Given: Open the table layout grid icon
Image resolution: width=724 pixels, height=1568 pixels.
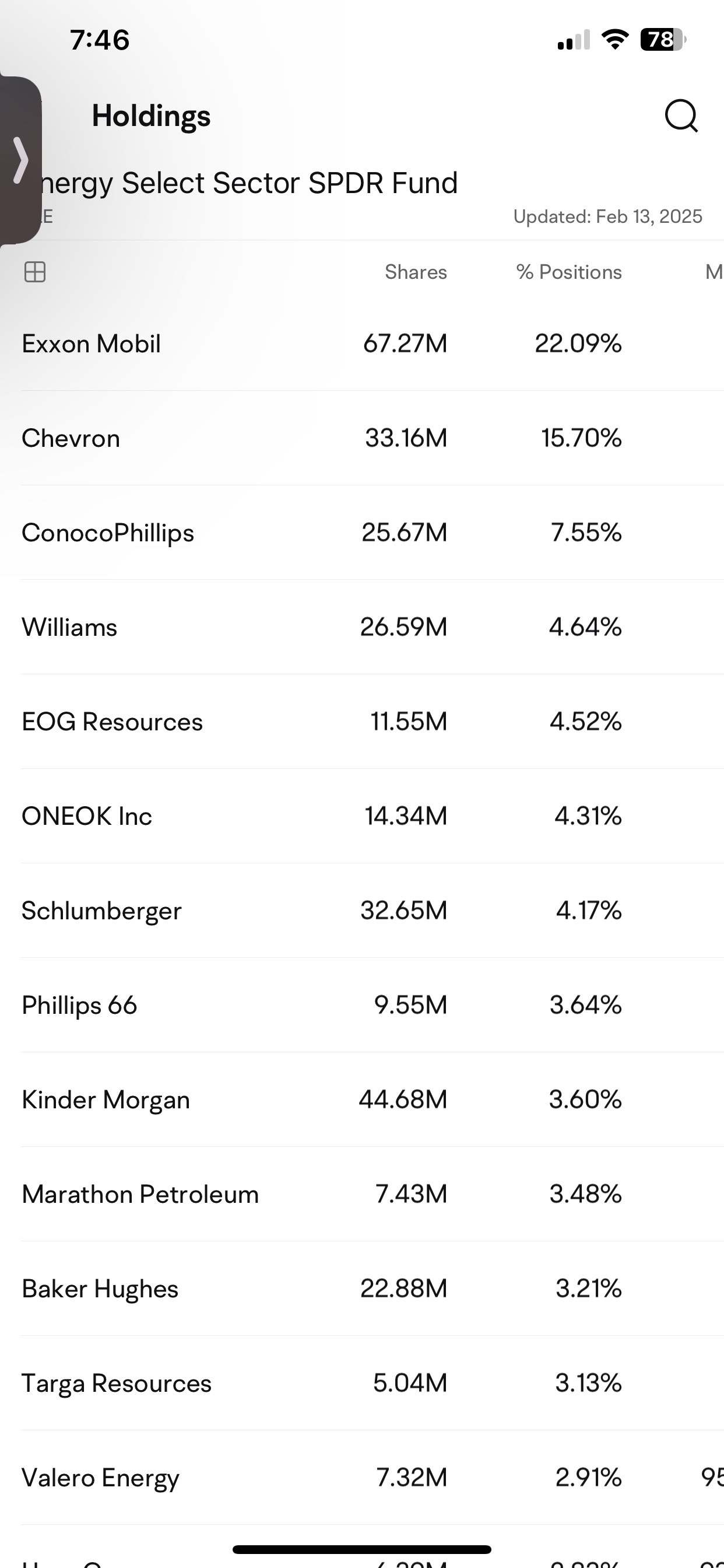Looking at the screenshot, I should coord(34,271).
